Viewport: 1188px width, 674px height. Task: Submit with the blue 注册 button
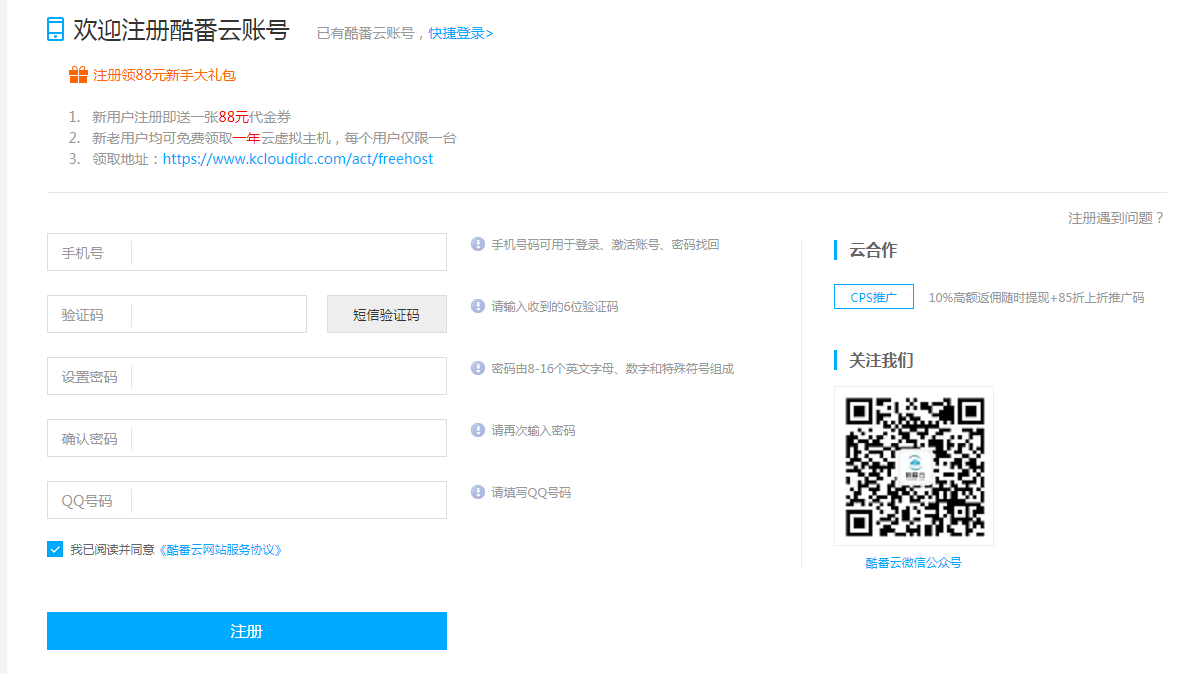[247, 631]
